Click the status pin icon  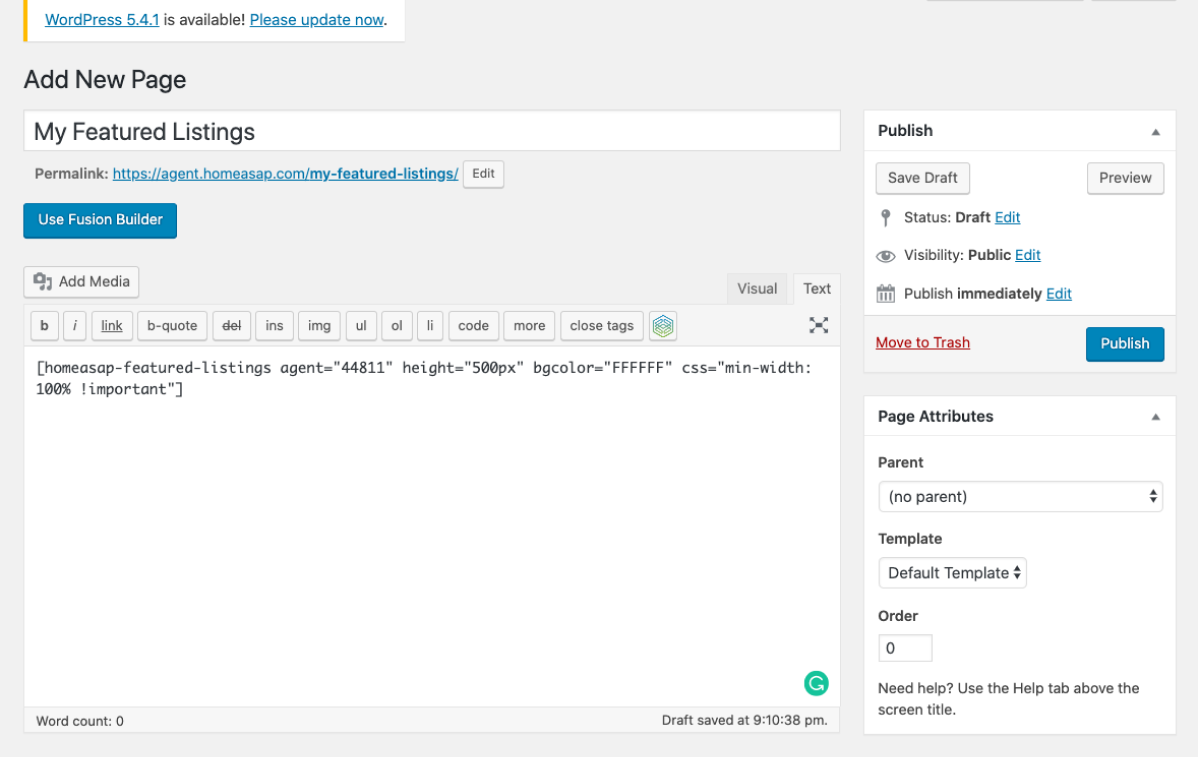[886, 218]
